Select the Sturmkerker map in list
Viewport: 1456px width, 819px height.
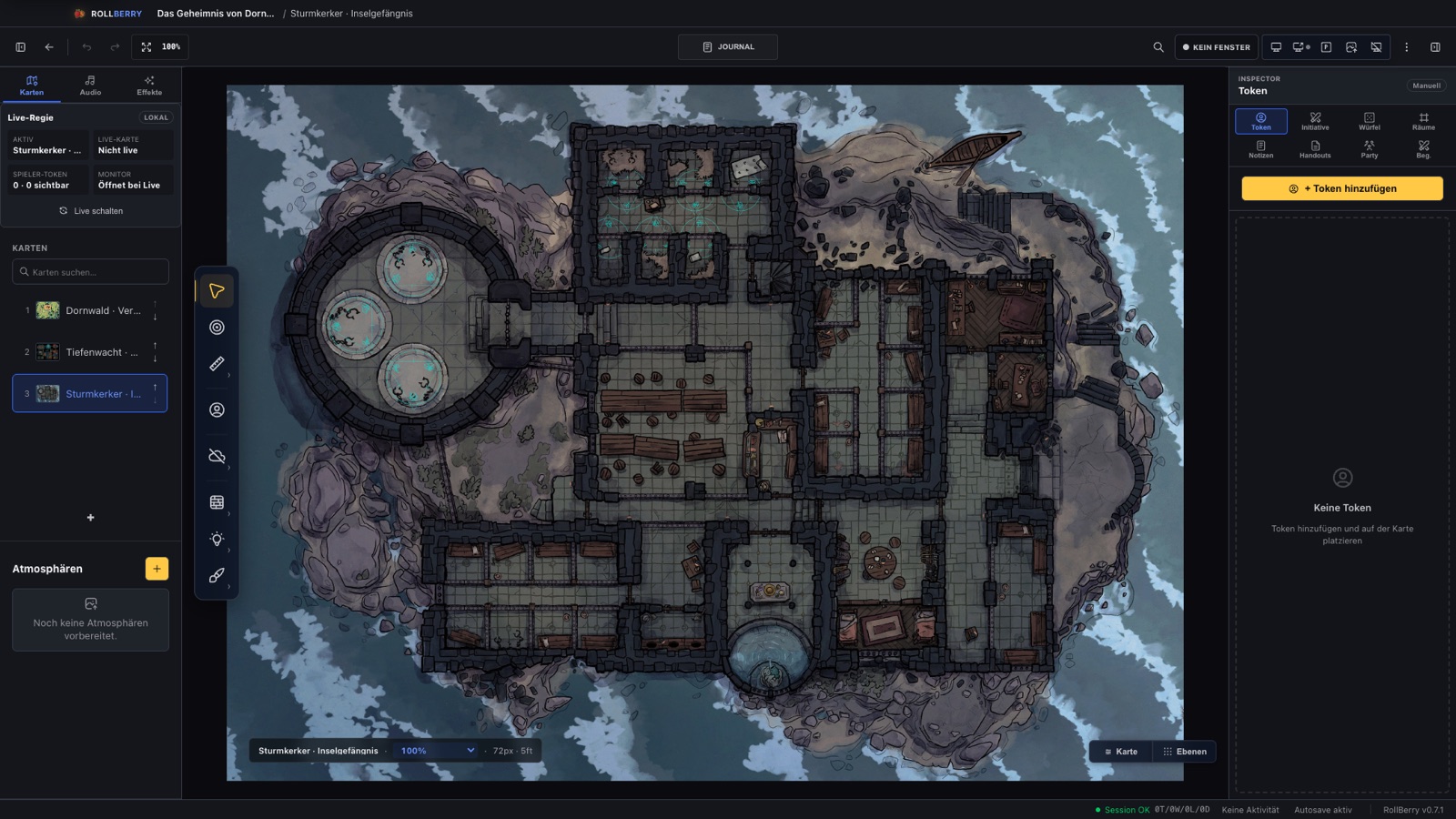pos(90,393)
